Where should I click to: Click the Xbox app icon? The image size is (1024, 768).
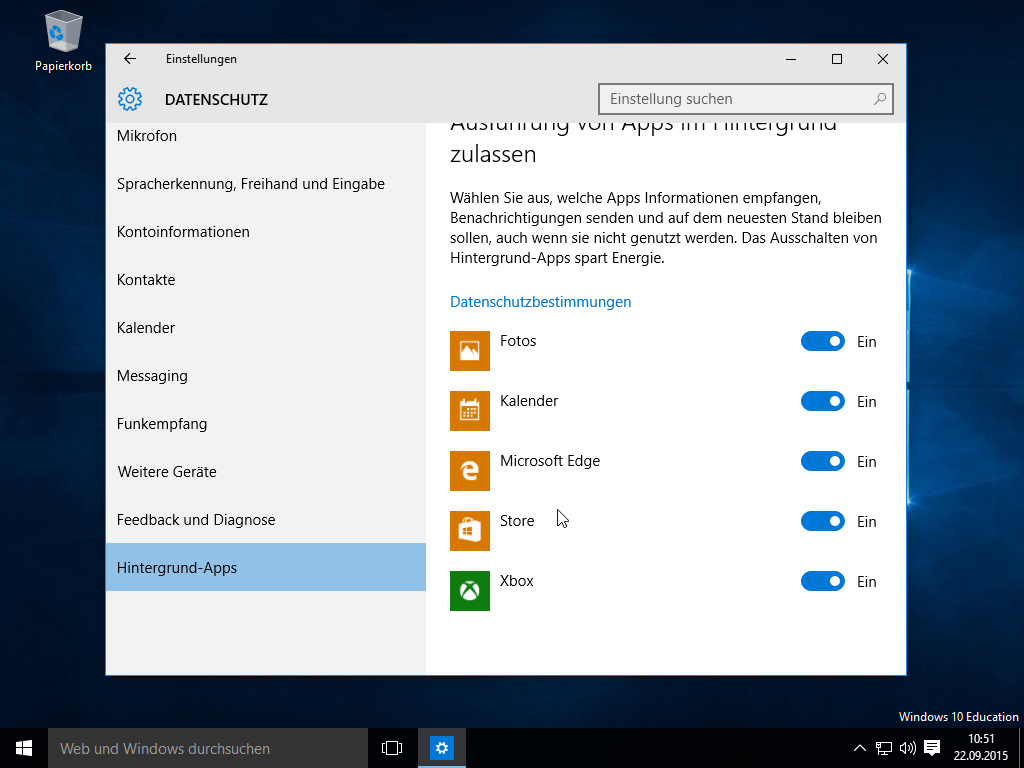coord(470,591)
